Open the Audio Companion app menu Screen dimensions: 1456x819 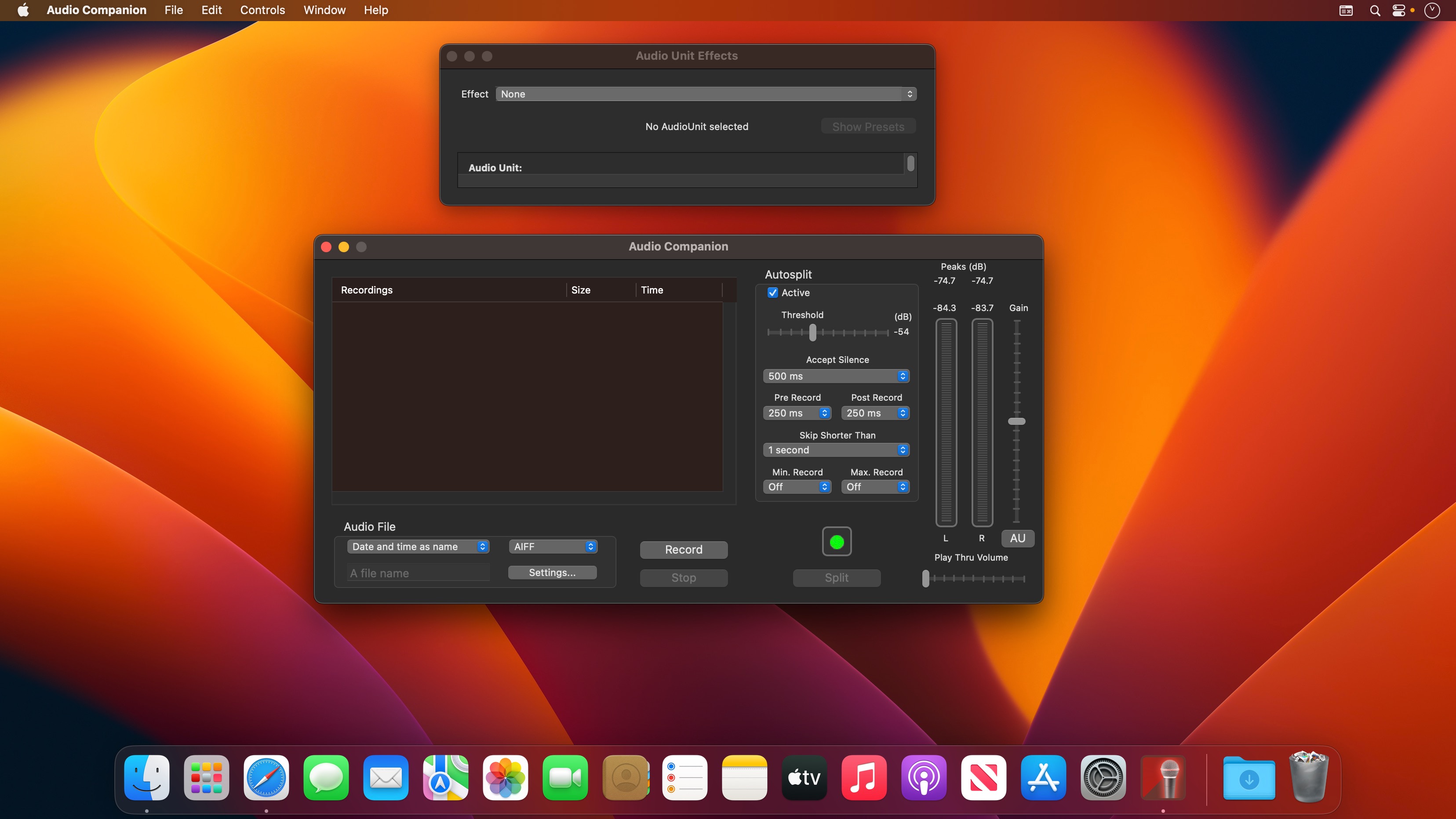[x=97, y=10]
